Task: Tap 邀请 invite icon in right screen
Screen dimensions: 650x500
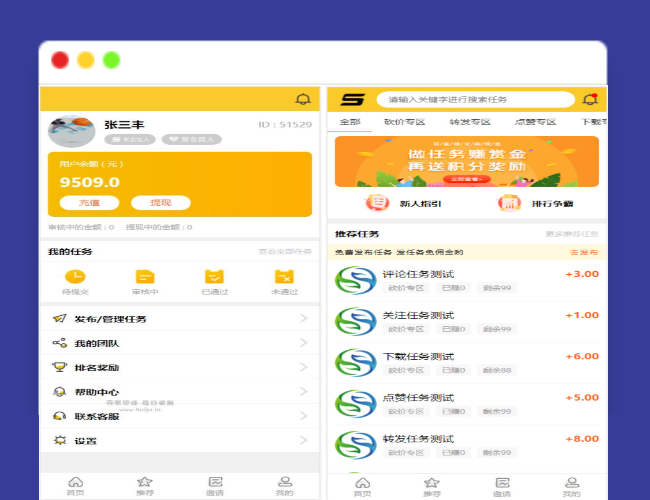Action: [x=502, y=483]
